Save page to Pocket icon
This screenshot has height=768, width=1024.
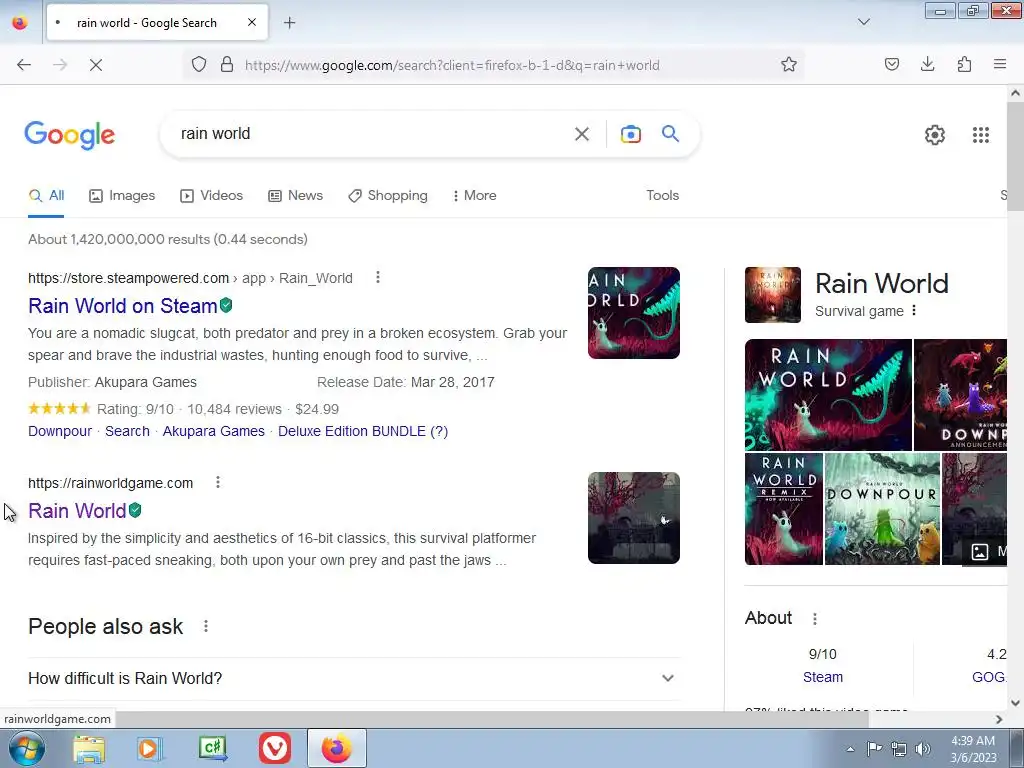(x=892, y=64)
